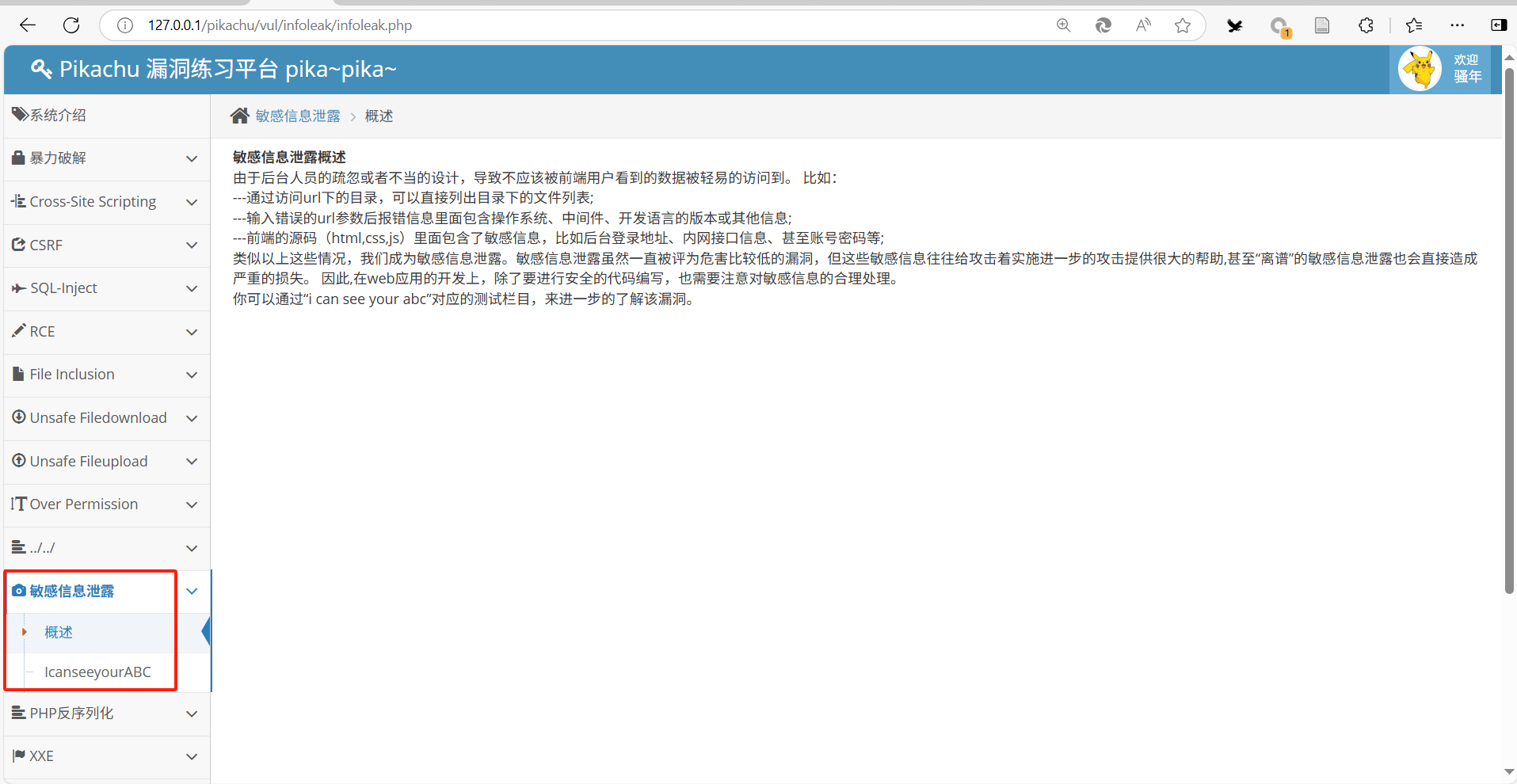
Task: Click the read aloud icon
Action: (x=1143, y=25)
